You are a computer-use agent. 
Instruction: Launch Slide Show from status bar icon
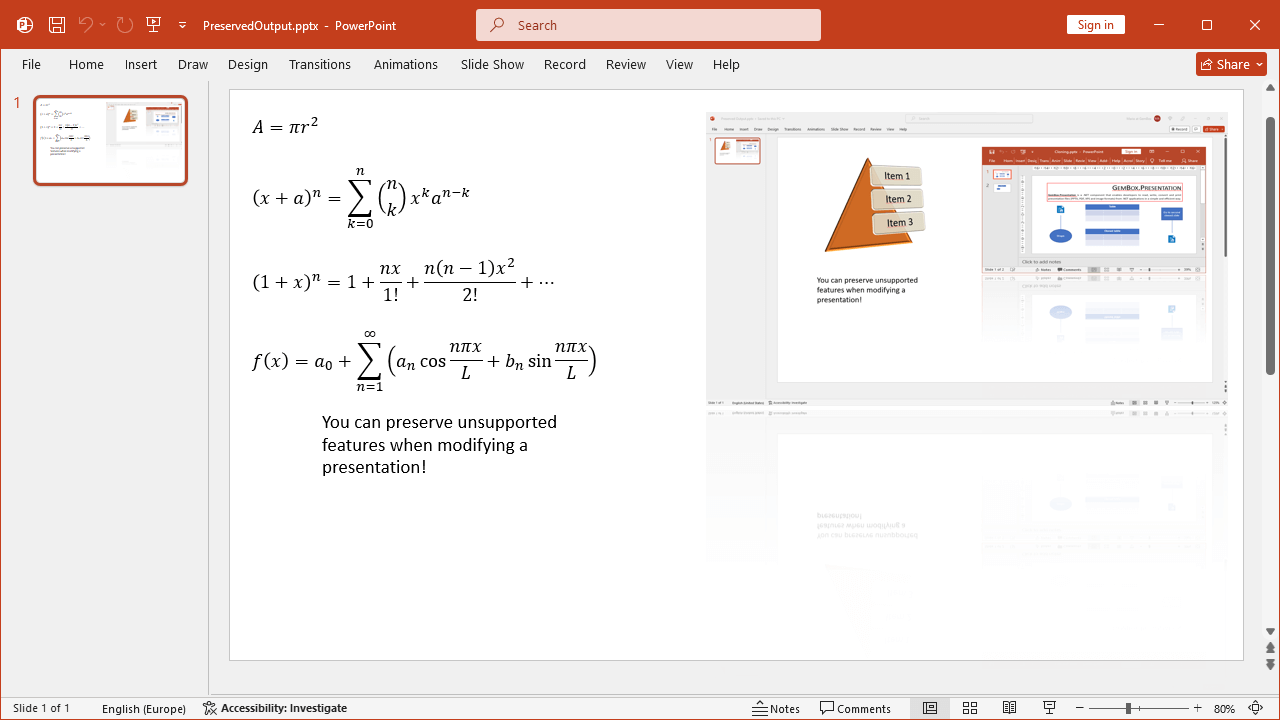(x=1049, y=708)
